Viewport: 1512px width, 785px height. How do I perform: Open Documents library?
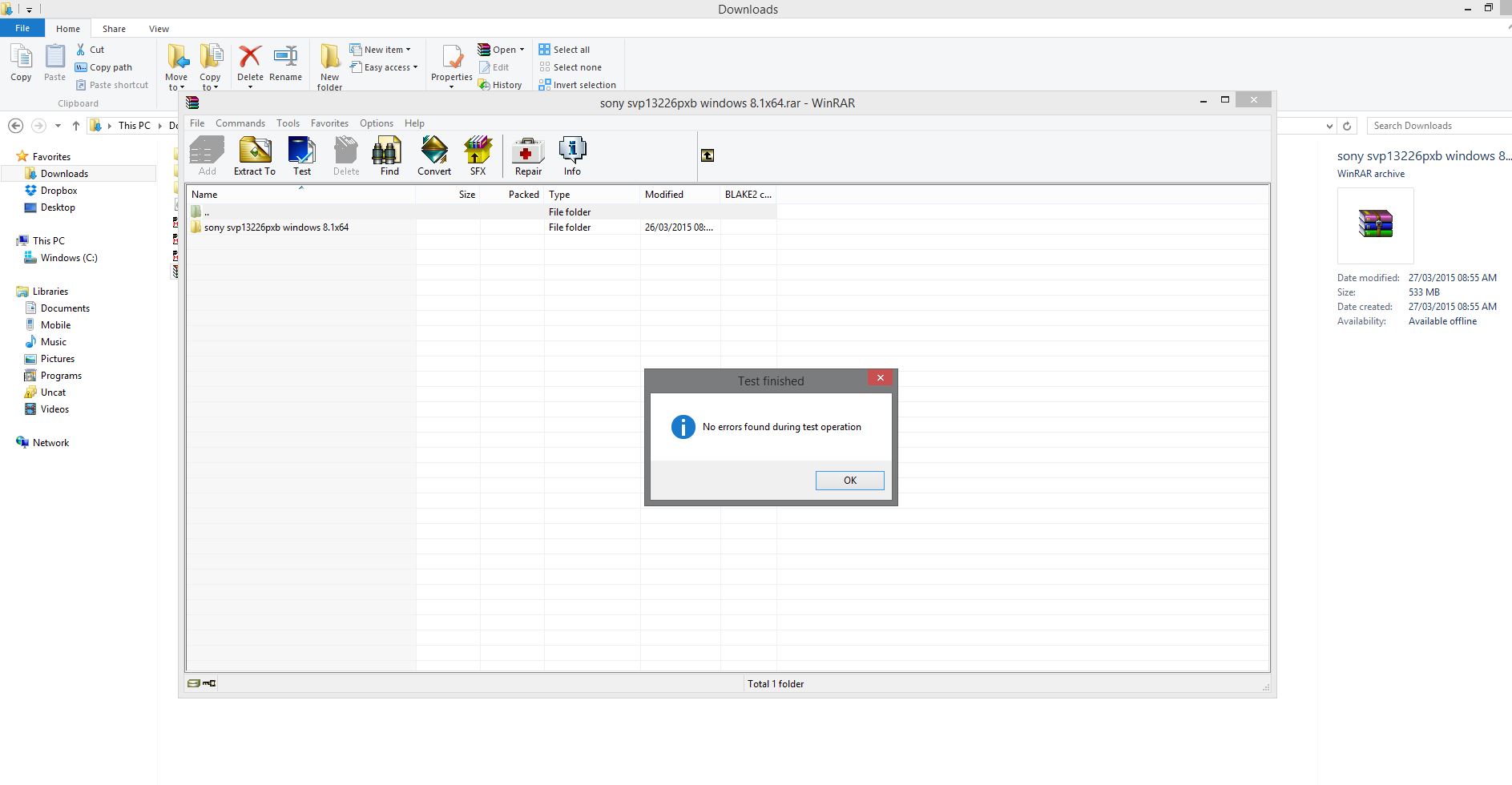(x=65, y=308)
